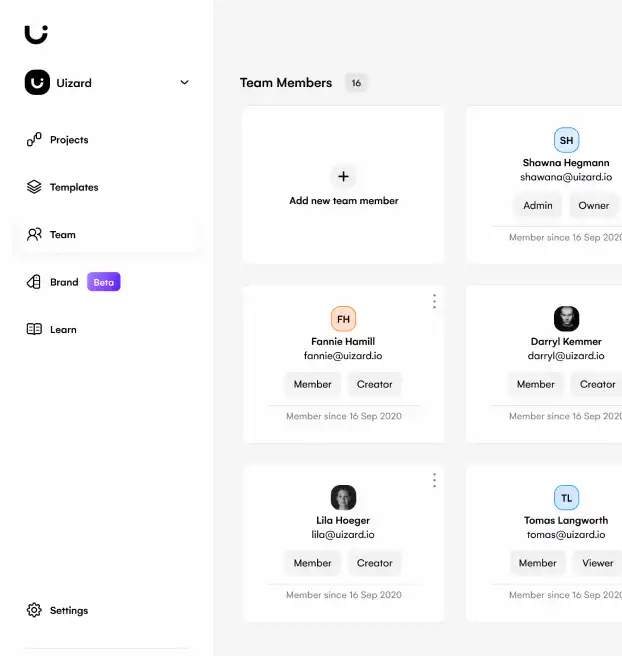Open Settings gear icon
The height and width of the screenshot is (656, 622).
click(34, 610)
